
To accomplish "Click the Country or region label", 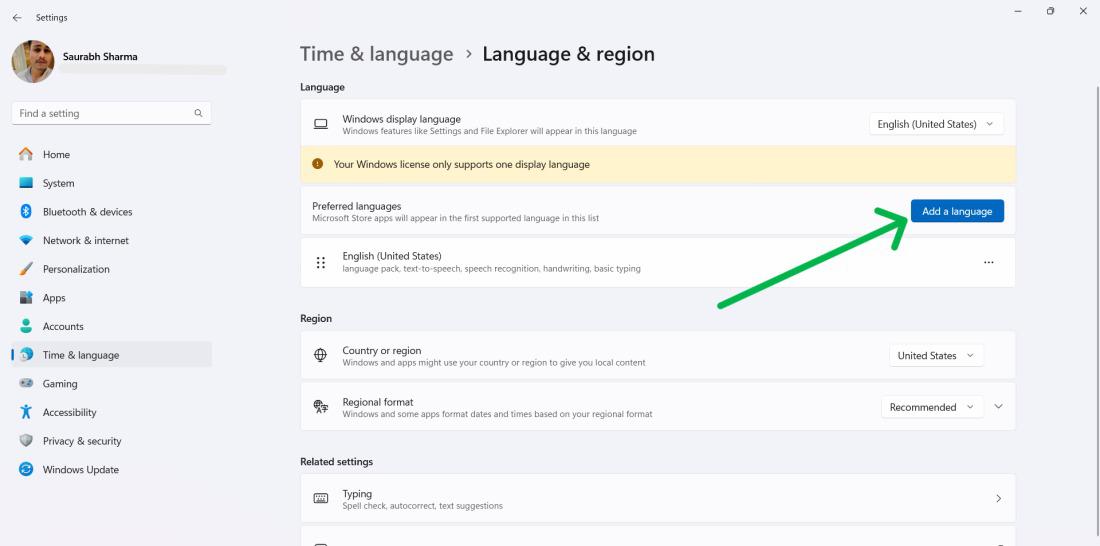I will 382,351.
